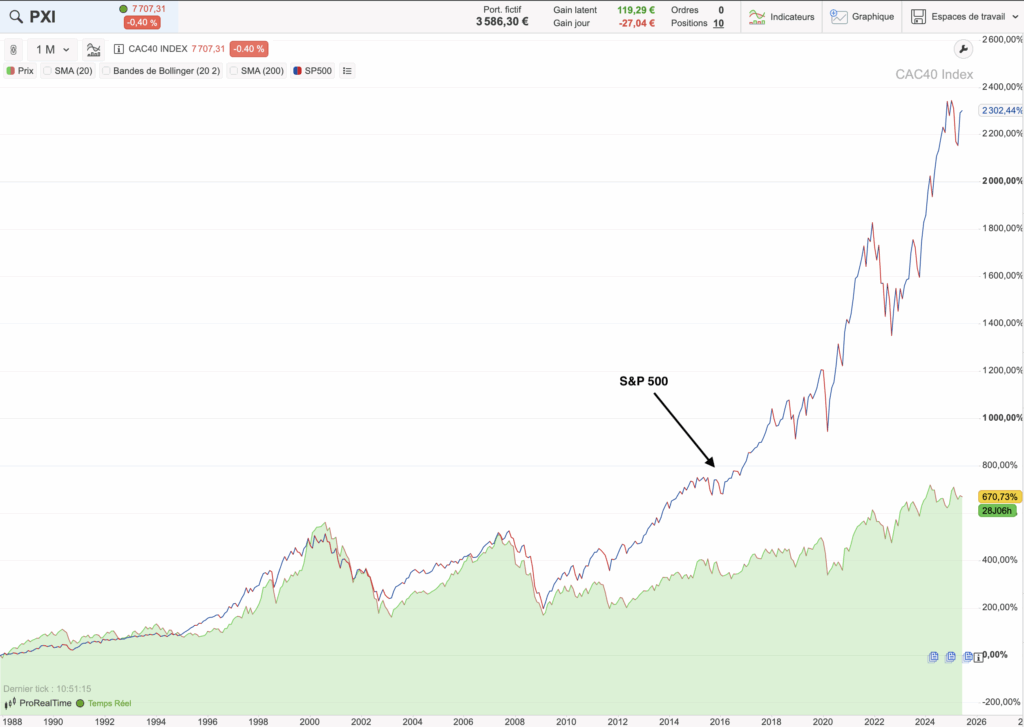Click the leftmost blue calendar event icon
The image size is (1024, 727).
point(933,656)
